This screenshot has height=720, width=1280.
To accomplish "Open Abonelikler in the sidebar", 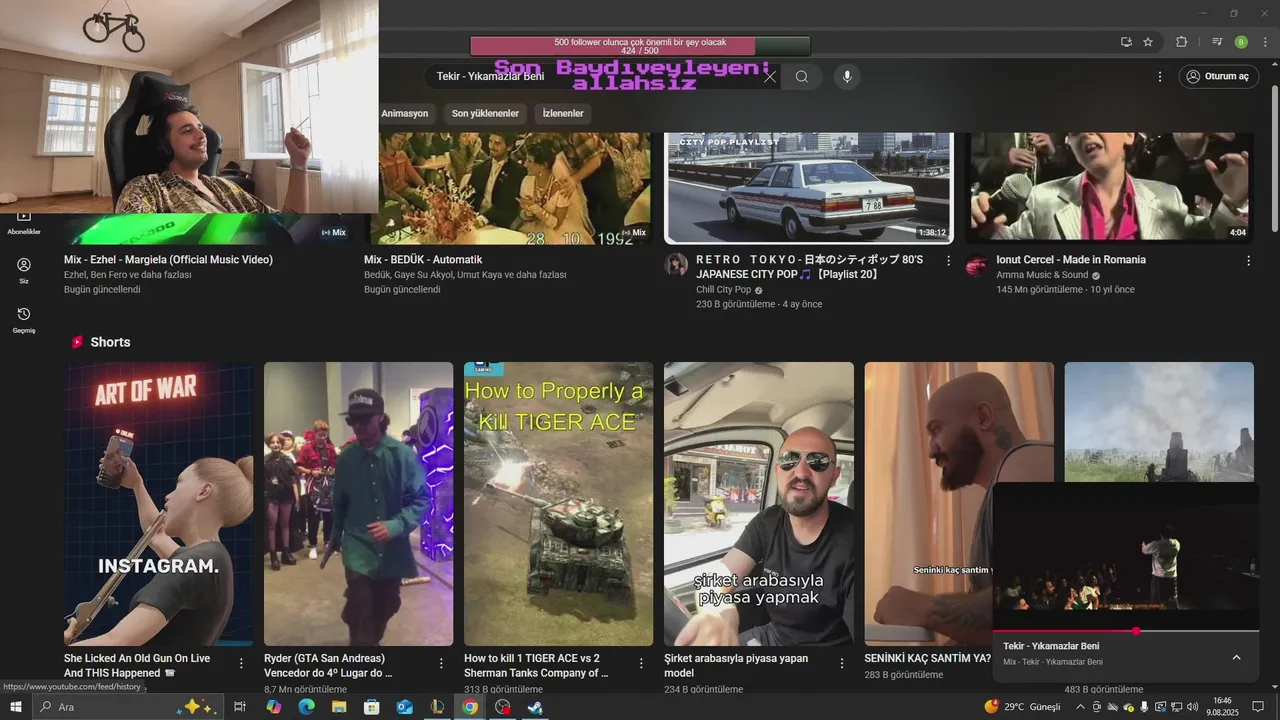I will click(x=24, y=224).
